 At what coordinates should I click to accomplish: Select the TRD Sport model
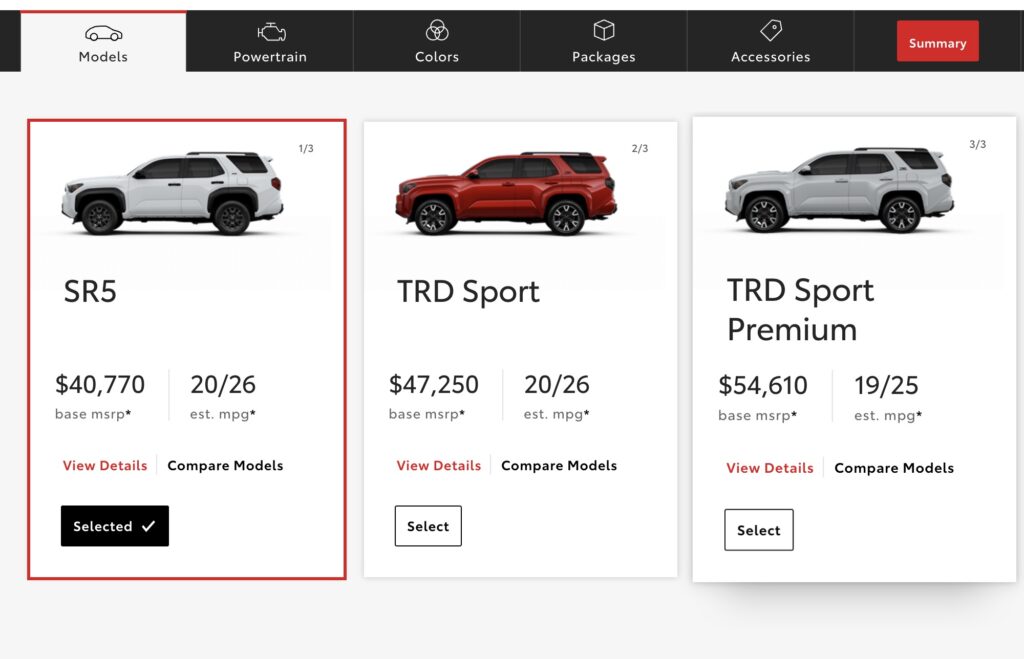point(428,525)
